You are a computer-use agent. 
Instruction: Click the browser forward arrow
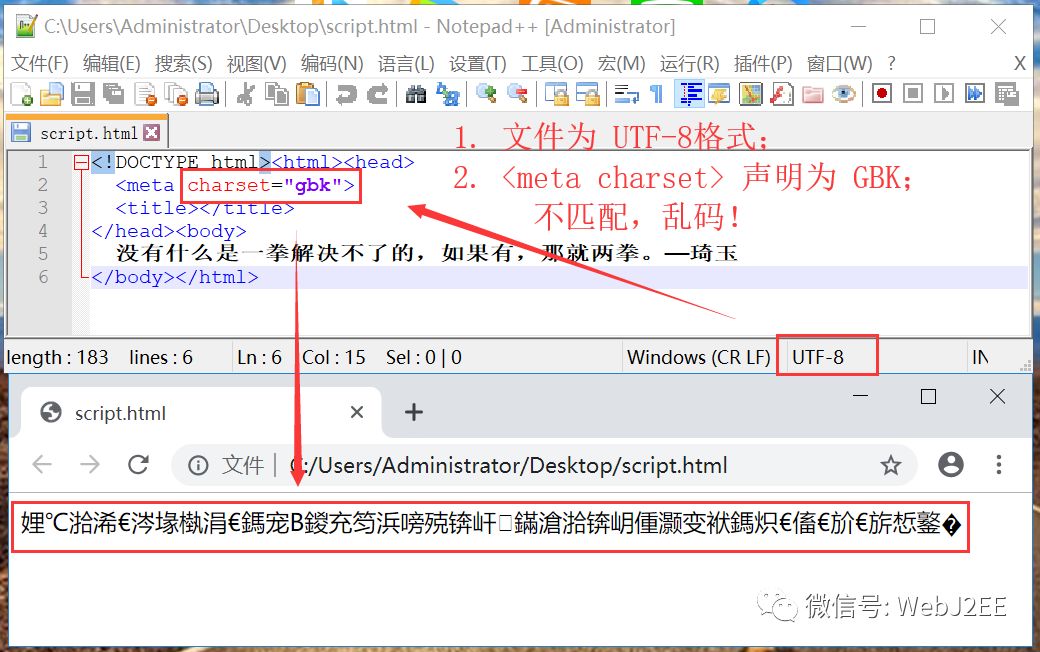point(90,465)
